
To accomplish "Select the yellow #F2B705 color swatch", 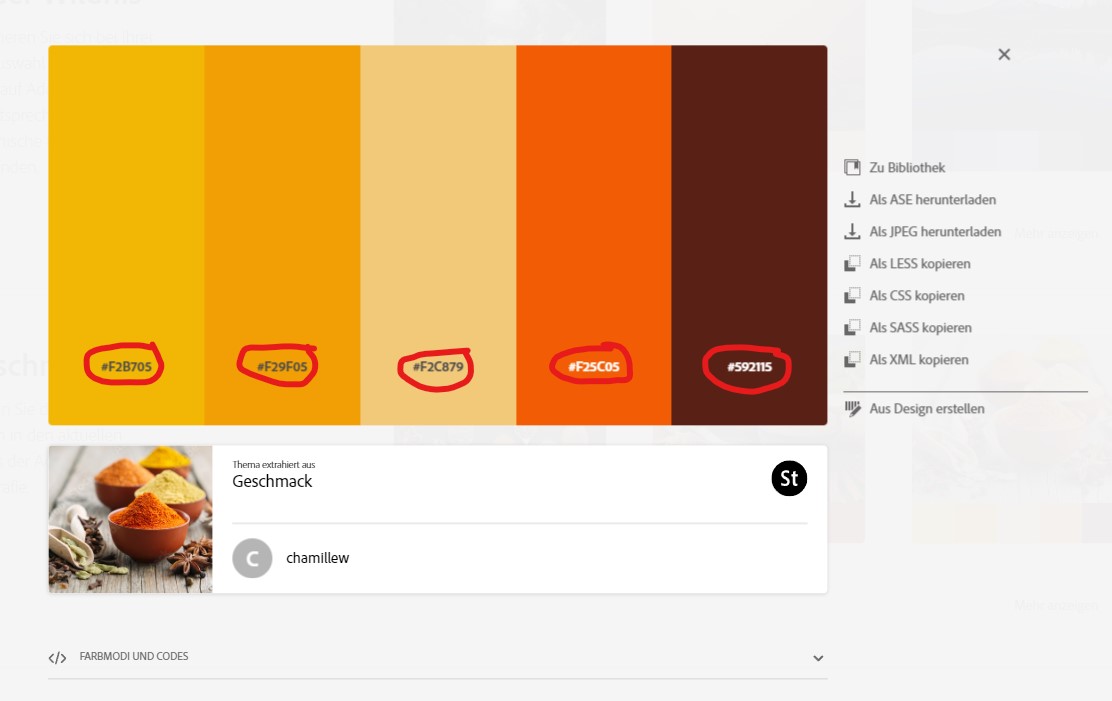I will click(126, 235).
